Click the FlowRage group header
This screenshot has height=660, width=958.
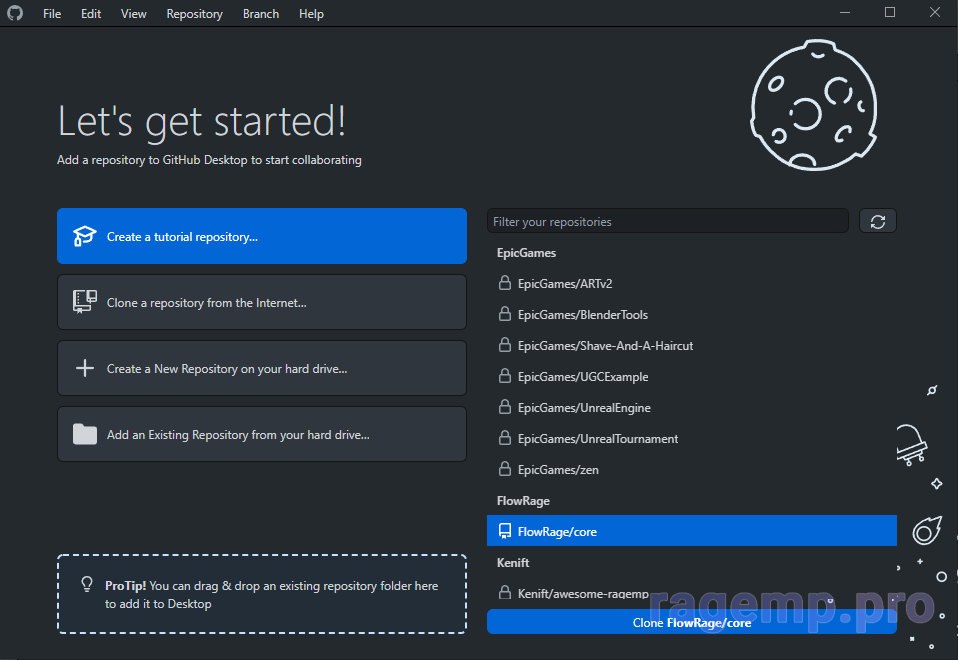[523, 500]
